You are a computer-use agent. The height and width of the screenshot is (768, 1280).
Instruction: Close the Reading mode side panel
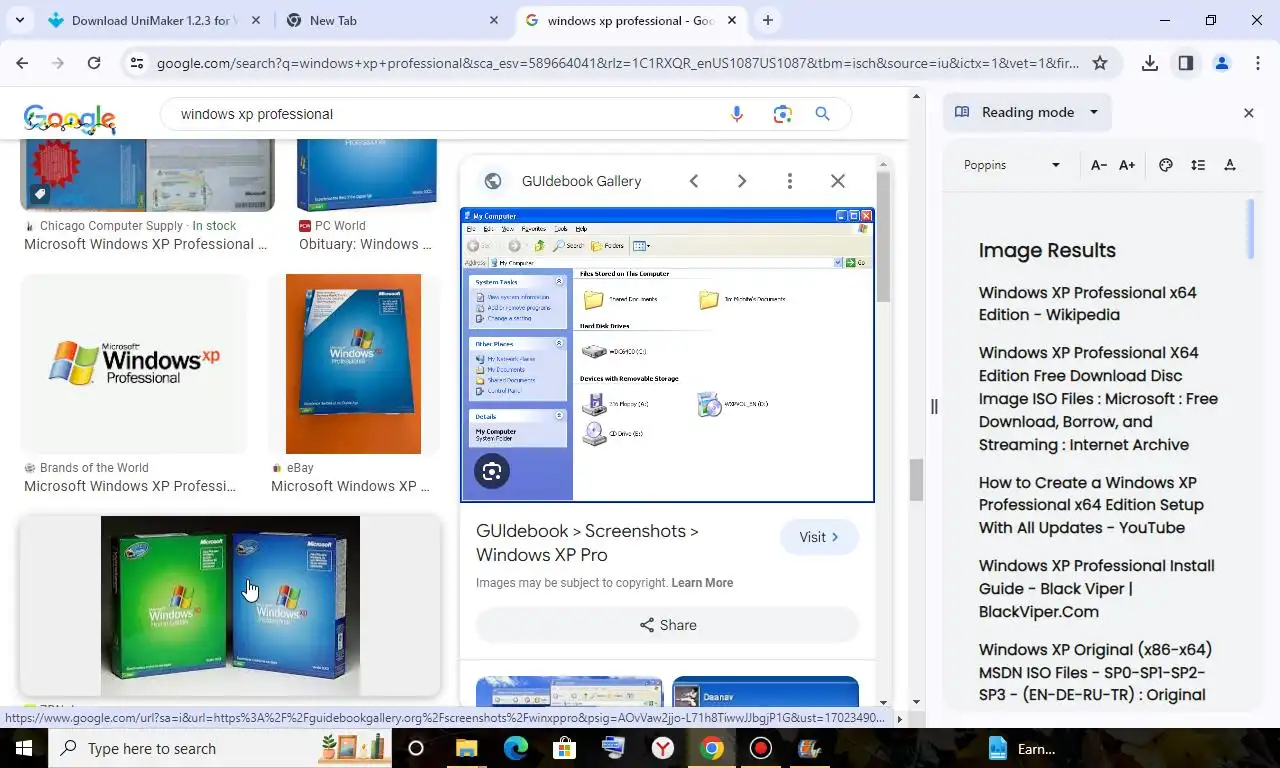click(1248, 113)
